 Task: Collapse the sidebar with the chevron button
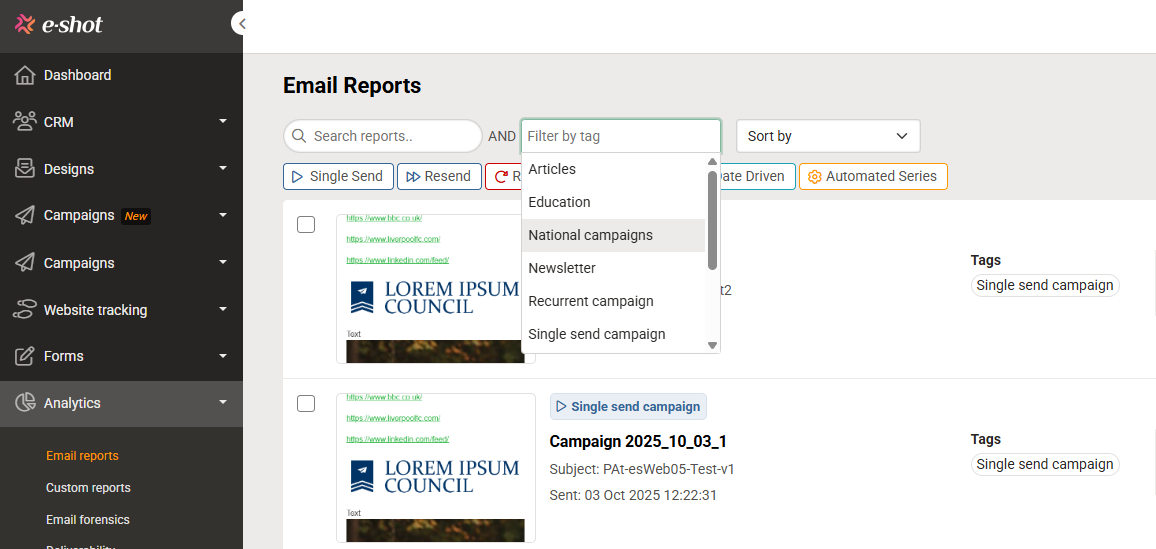240,24
